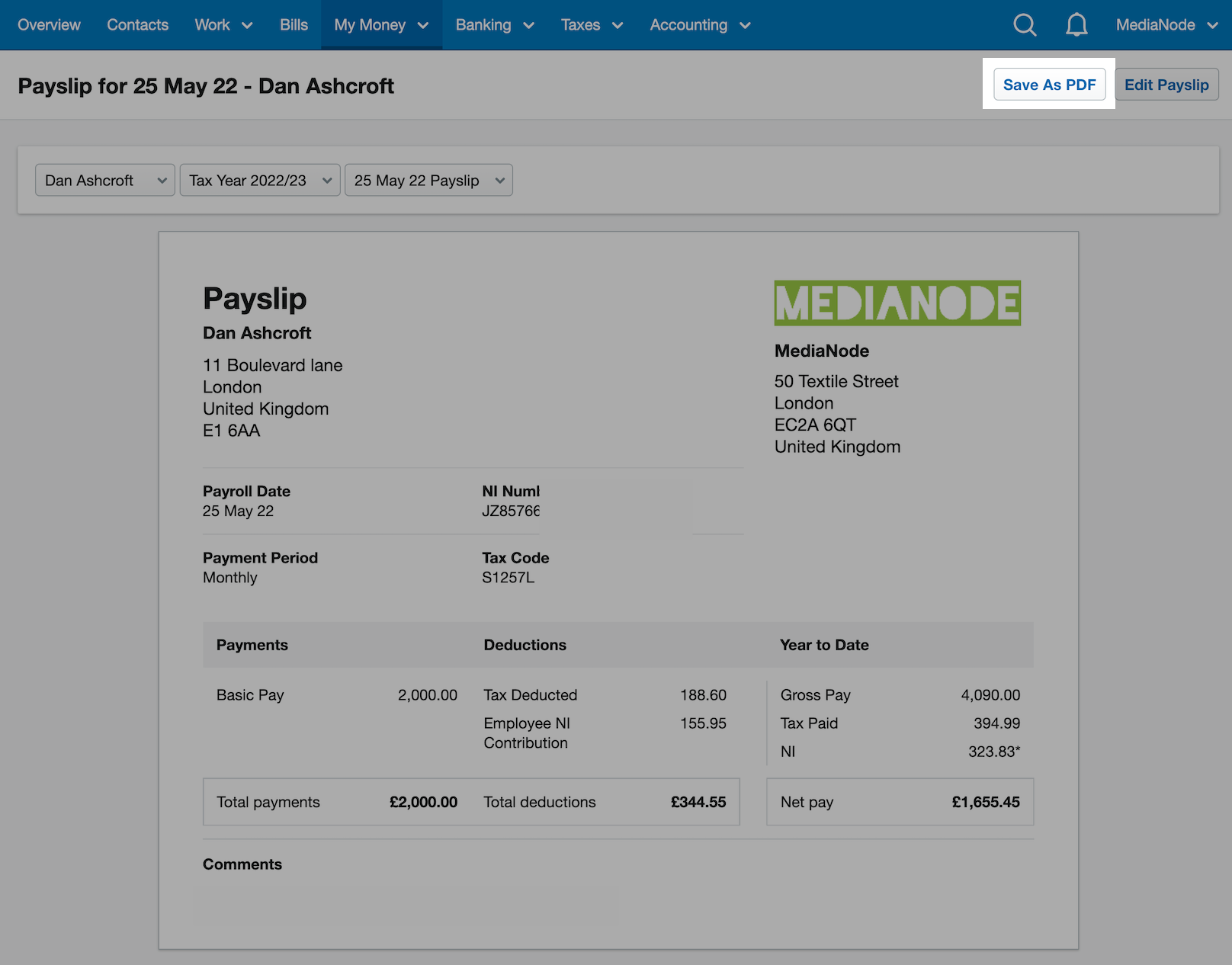Click 50 Textile Street address line
Image resolution: width=1232 pixels, height=965 pixels.
(x=836, y=381)
